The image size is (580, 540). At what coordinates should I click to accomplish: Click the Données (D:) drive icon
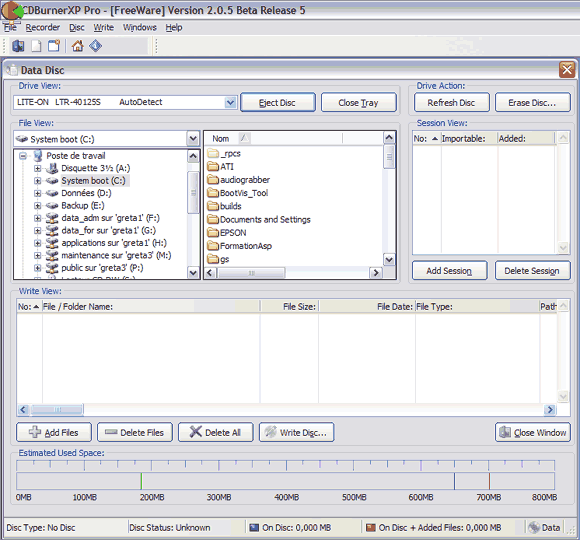click(x=52, y=193)
